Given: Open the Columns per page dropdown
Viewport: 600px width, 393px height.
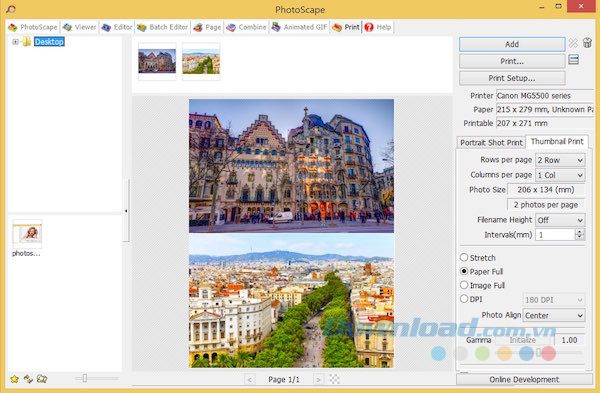Looking at the screenshot, I should point(560,175).
